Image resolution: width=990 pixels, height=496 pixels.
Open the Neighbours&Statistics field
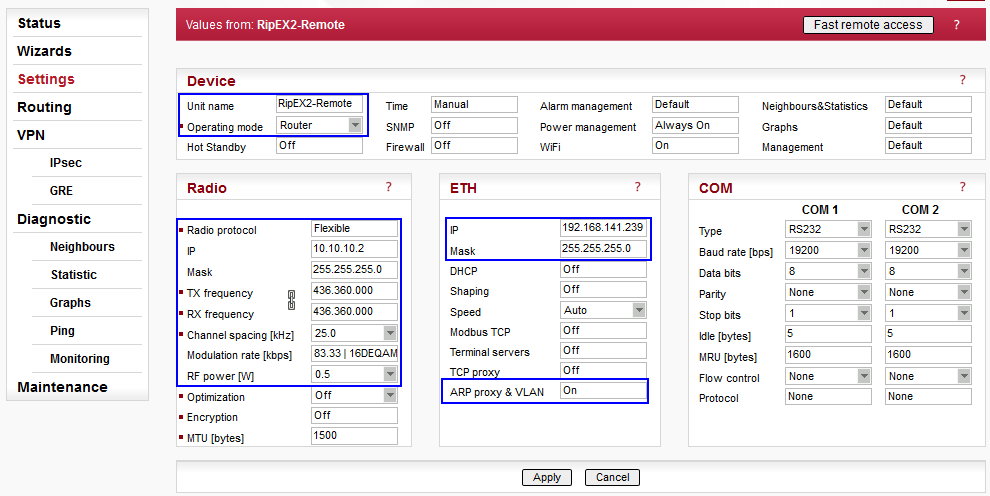[x=928, y=104]
